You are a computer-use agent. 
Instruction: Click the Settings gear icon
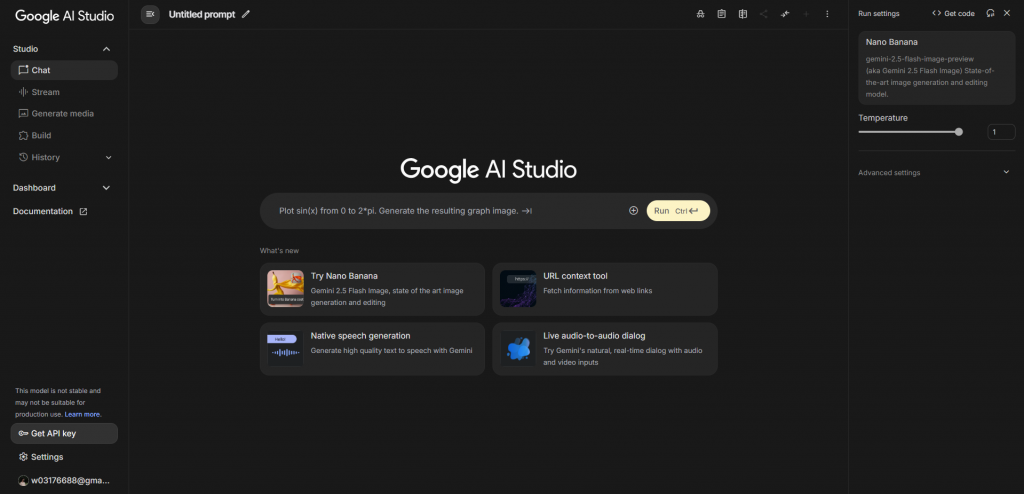pos(24,457)
